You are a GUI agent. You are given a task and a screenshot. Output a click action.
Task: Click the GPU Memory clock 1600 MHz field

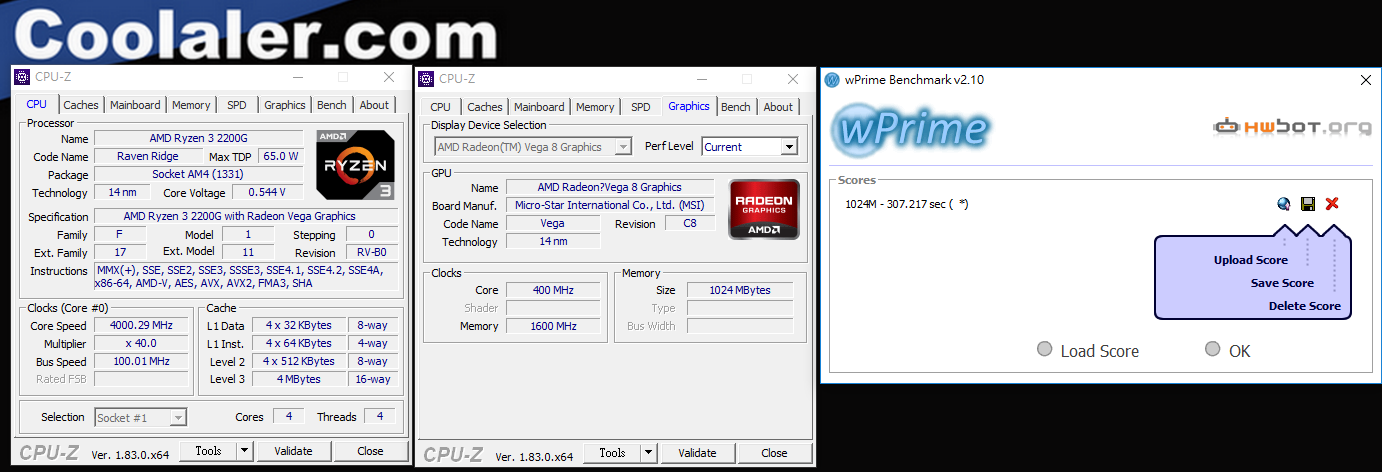553,326
